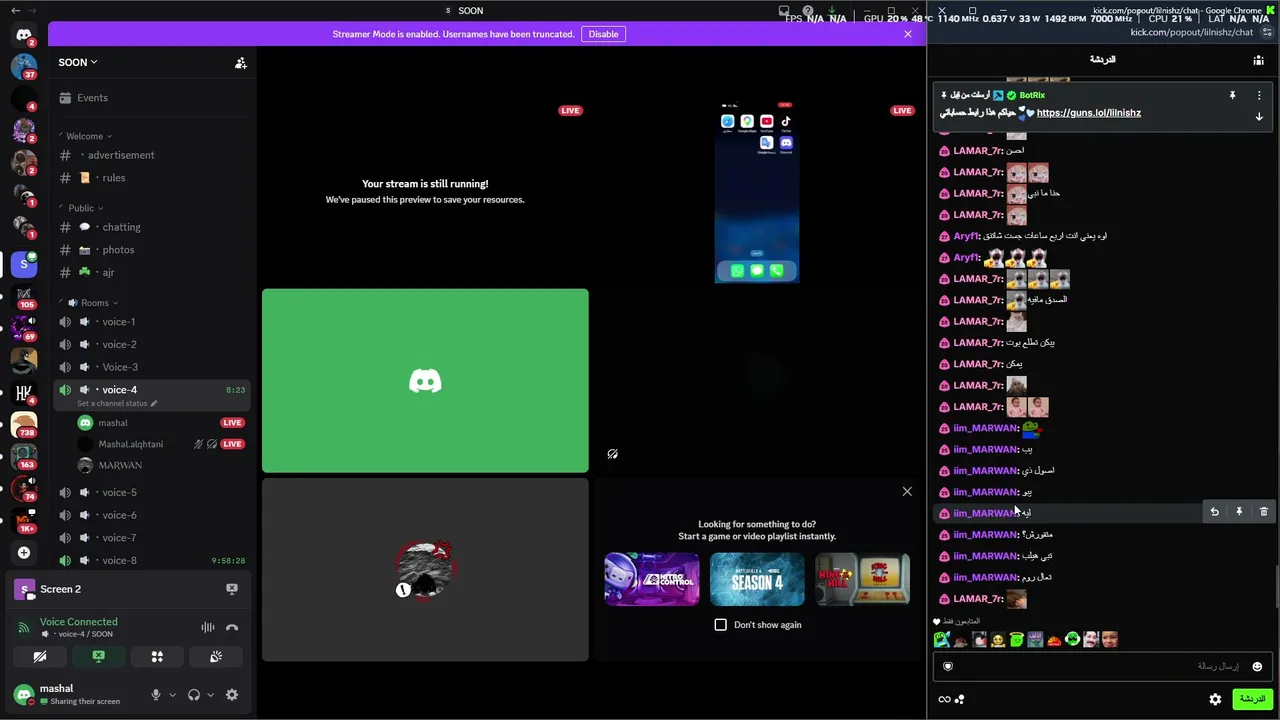Toggle camera on in voice panel

(x=39, y=657)
